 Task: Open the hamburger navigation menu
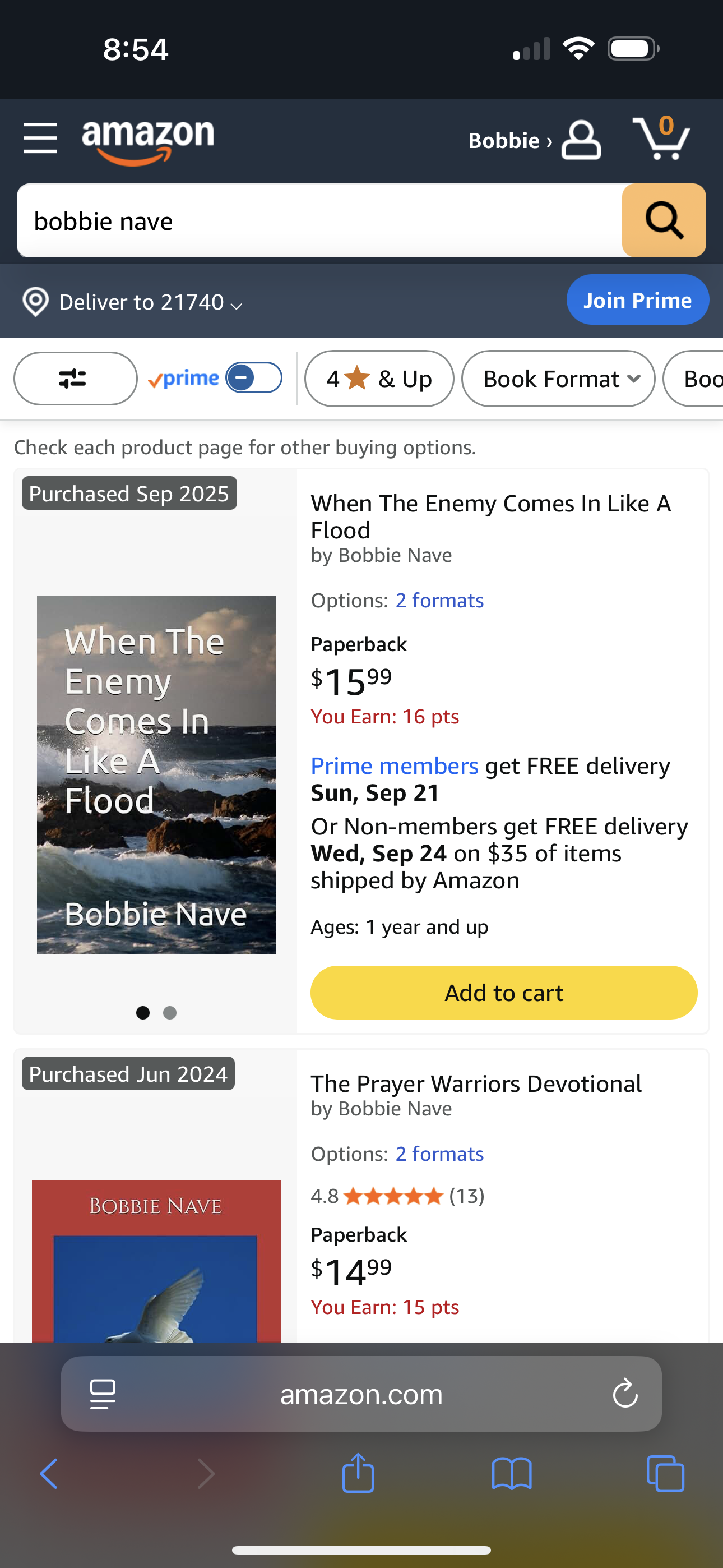pyautogui.click(x=40, y=137)
